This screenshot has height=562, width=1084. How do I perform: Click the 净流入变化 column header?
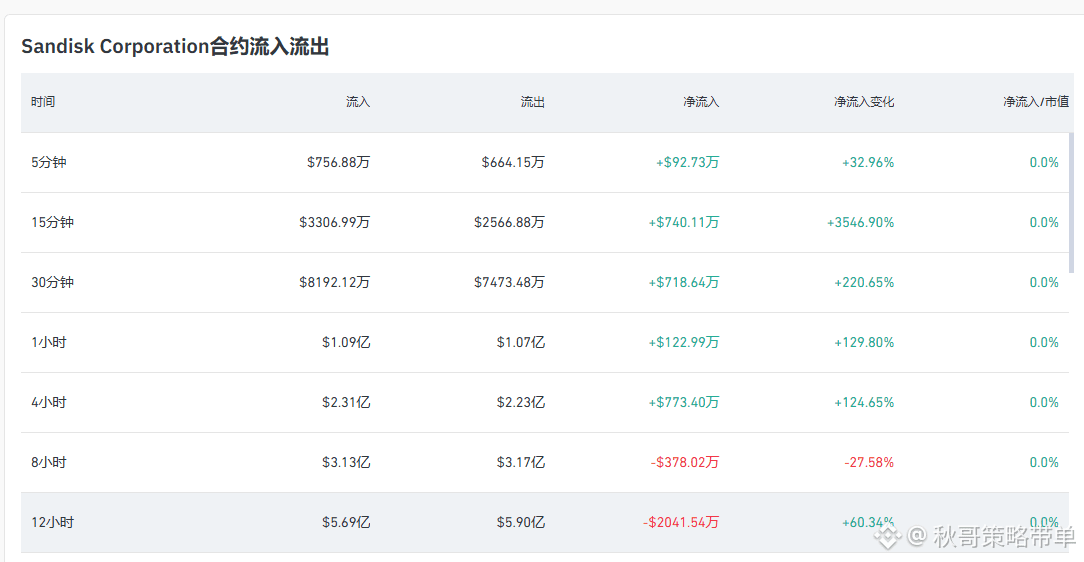[x=864, y=102]
